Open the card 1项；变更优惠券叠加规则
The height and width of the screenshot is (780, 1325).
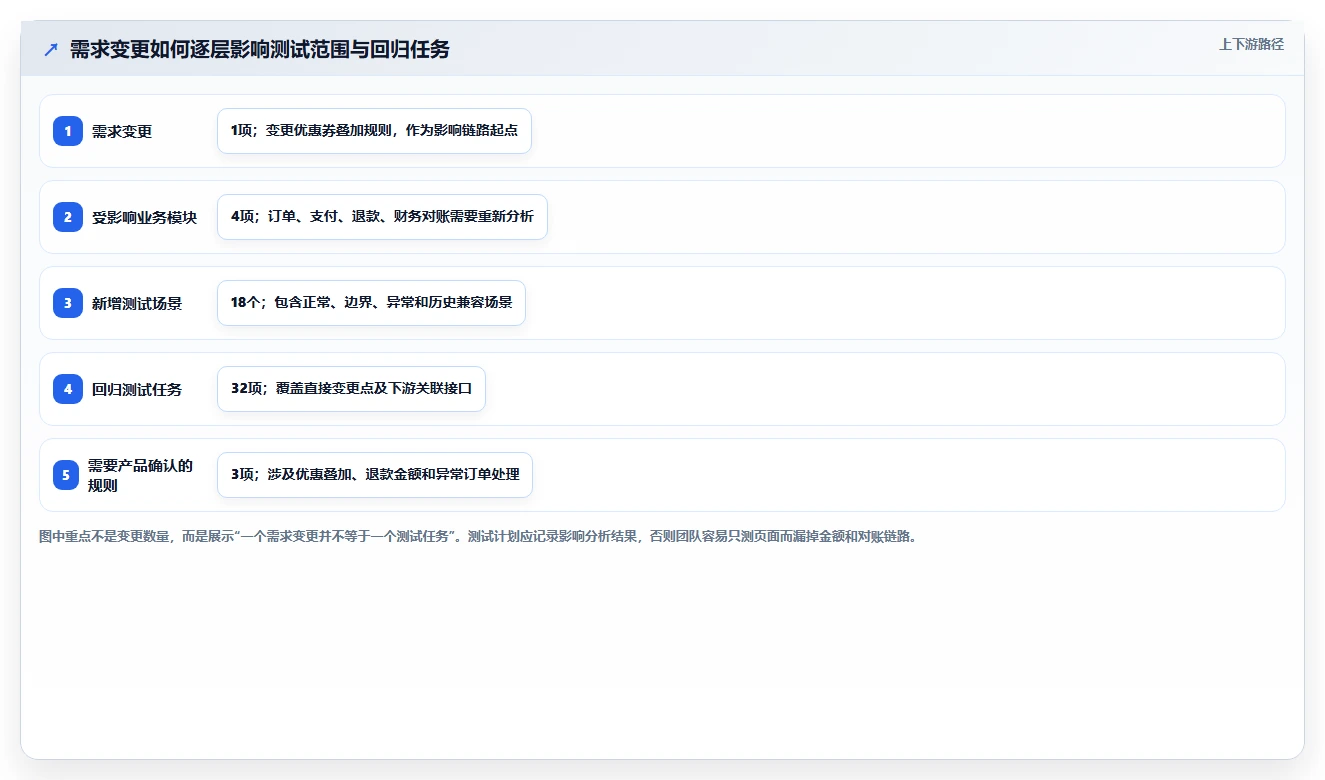click(374, 131)
